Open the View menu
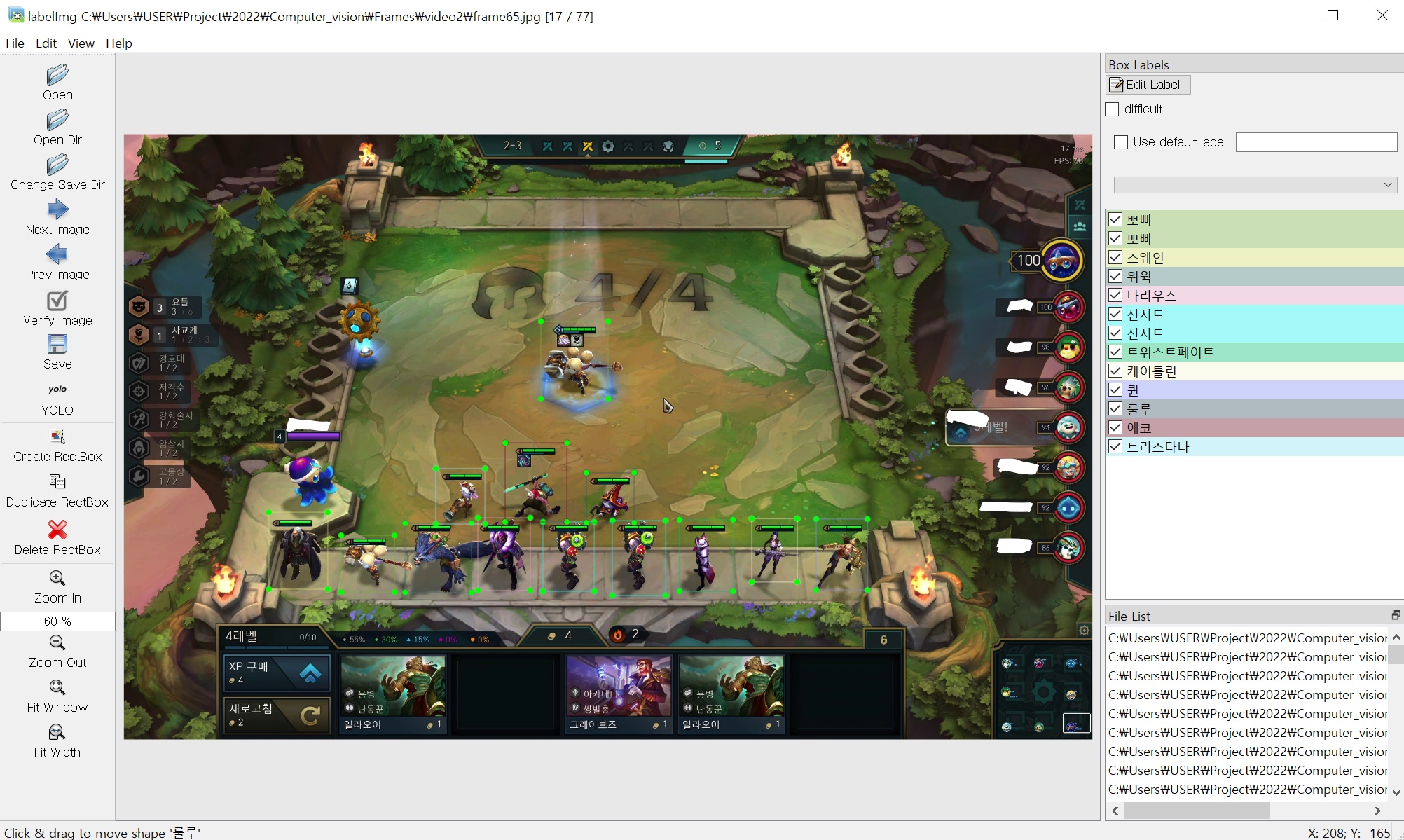 81,43
